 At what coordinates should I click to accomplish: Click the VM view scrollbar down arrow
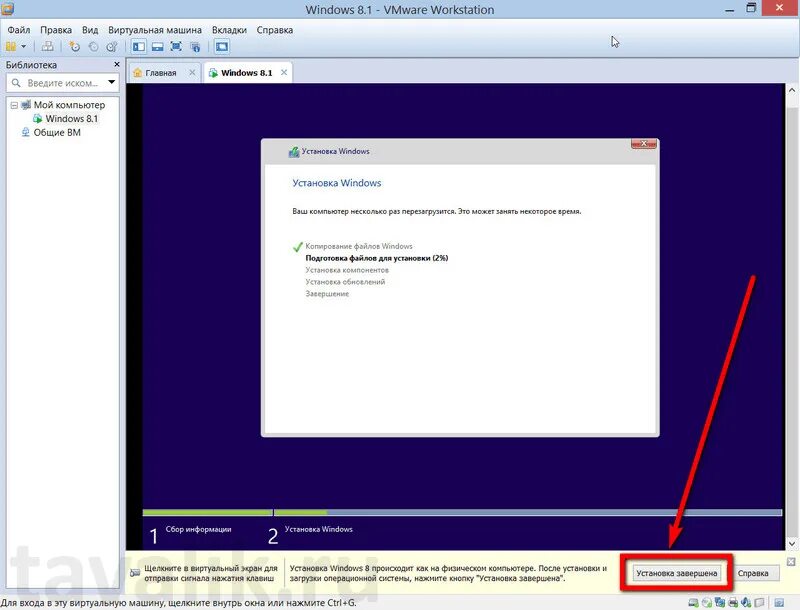792,544
